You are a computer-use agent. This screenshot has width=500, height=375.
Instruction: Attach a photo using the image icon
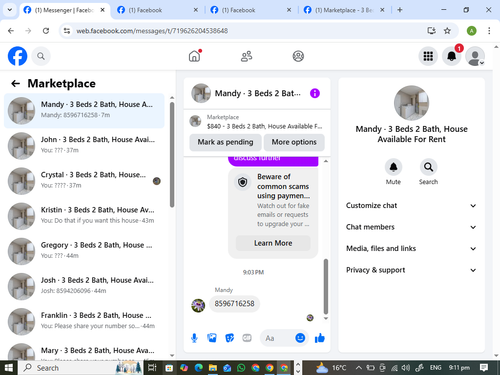pos(212,338)
